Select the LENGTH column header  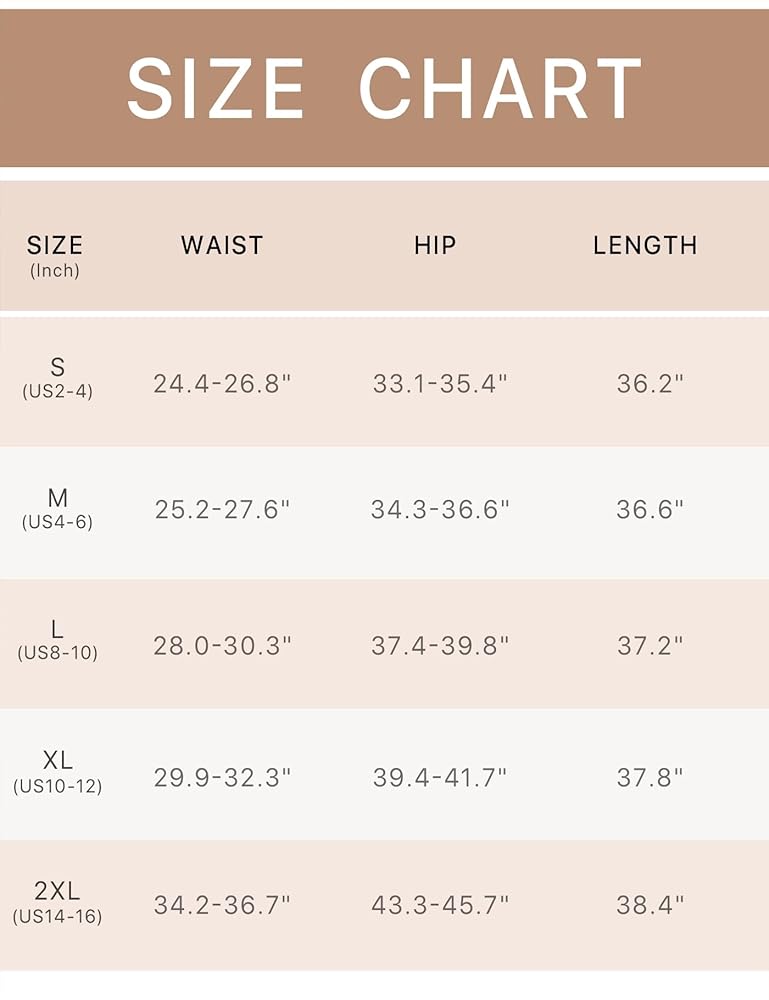(645, 245)
